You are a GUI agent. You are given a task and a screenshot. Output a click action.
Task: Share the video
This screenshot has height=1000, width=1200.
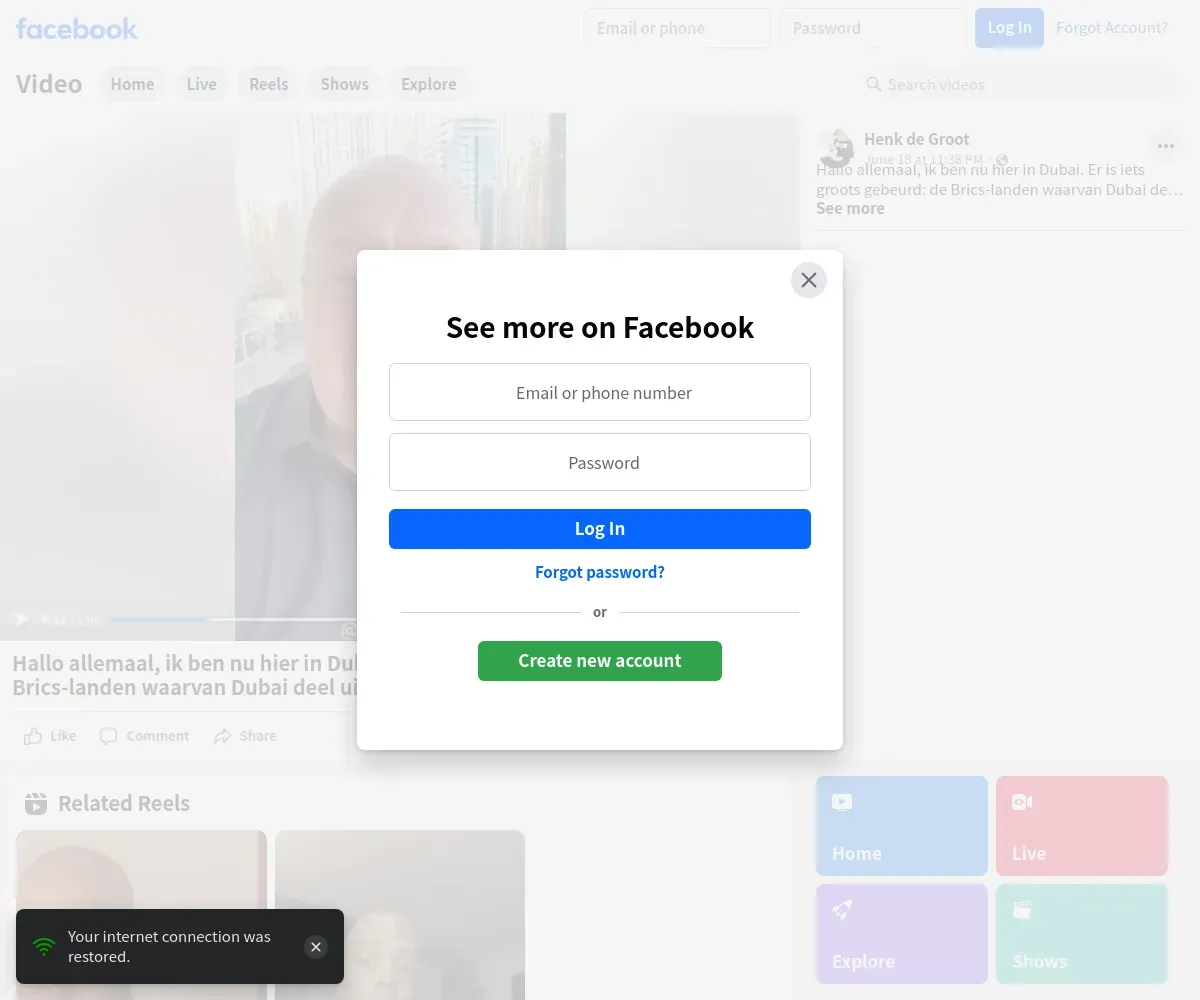pyautogui.click(x=245, y=736)
